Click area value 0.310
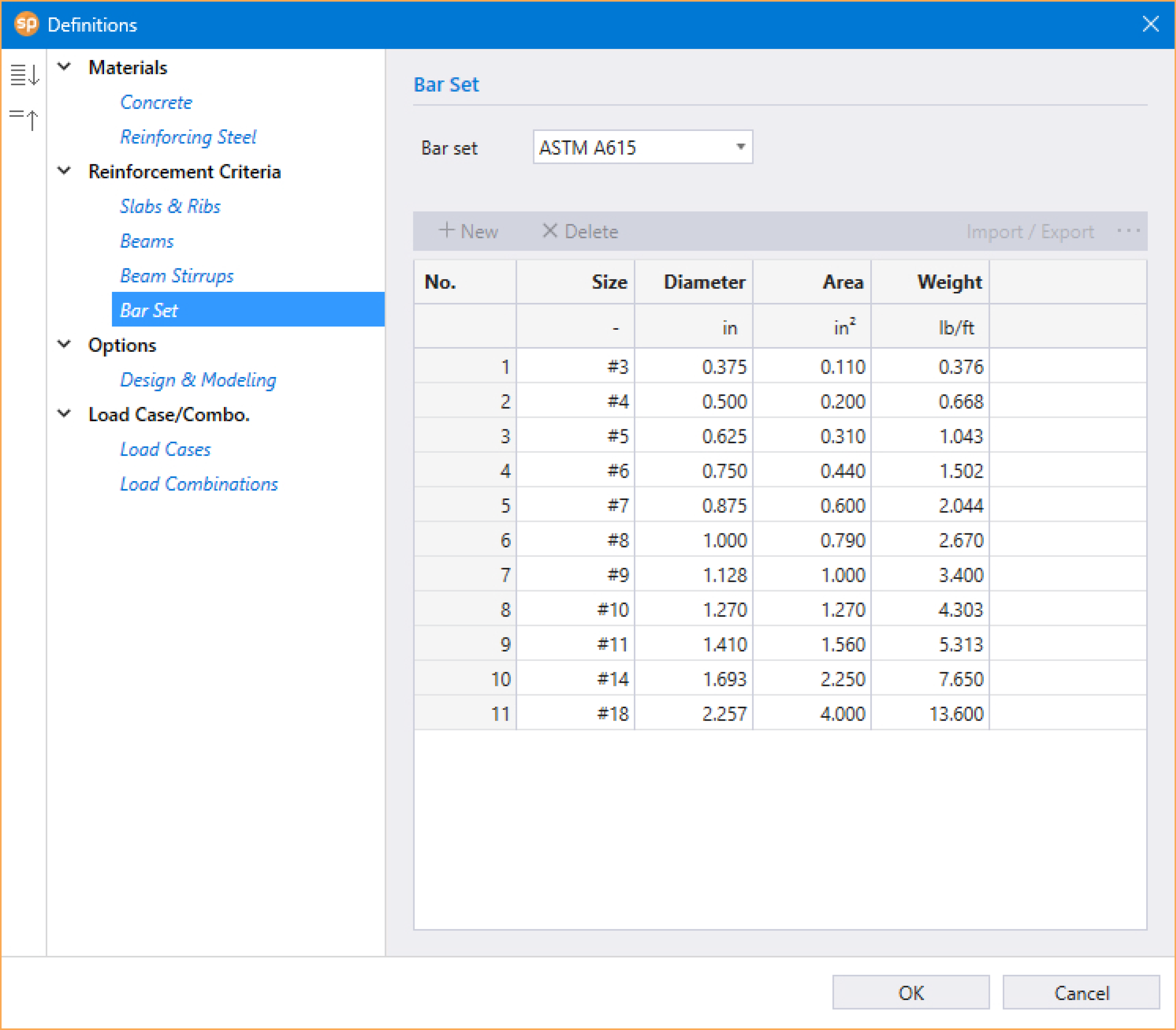 812,436
